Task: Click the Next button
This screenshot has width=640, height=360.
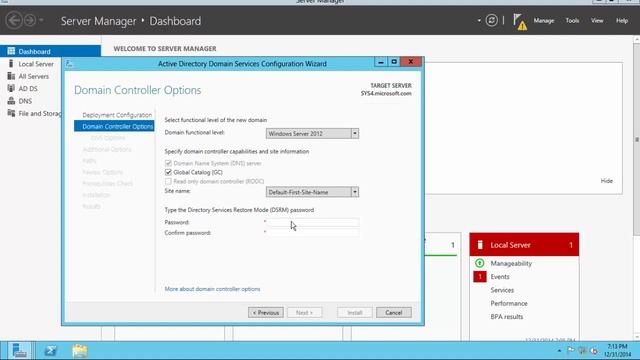Action: (304, 313)
